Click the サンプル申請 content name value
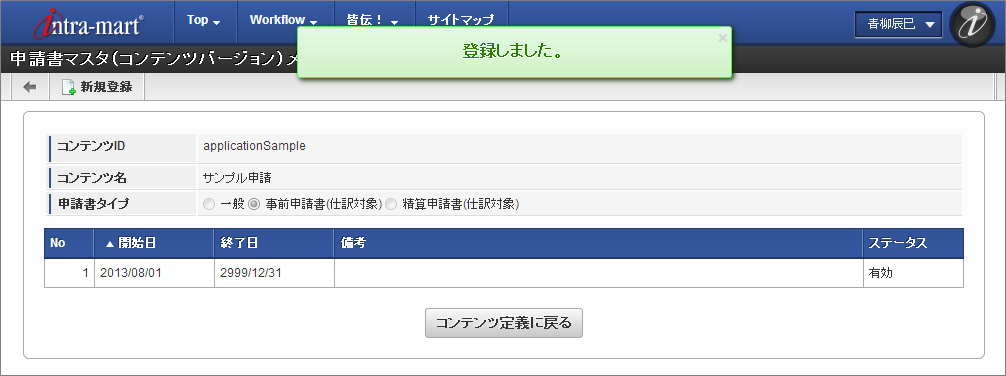This screenshot has width=1006, height=376. pyautogui.click(x=237, y=178)
